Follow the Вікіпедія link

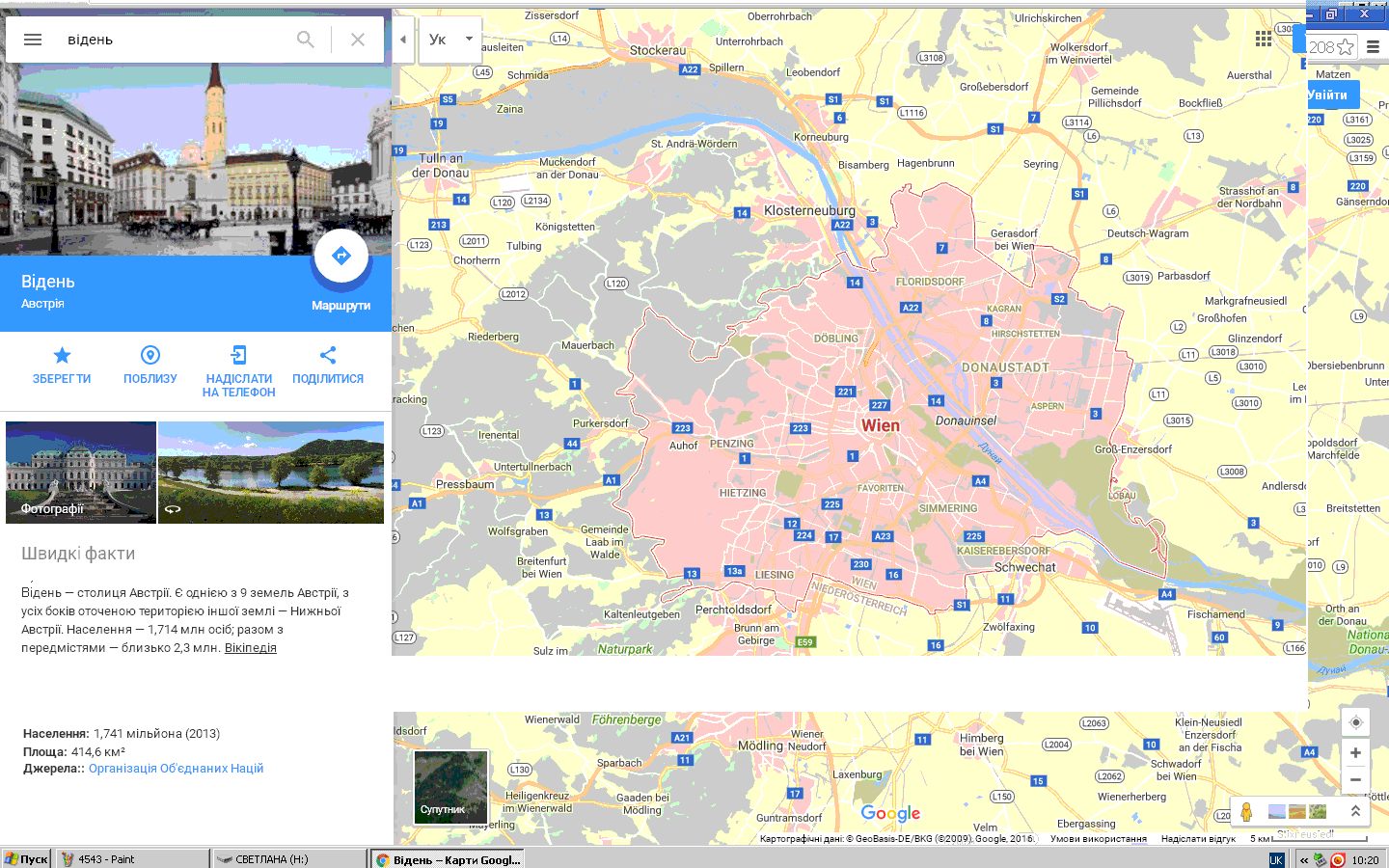pos(251,648)
